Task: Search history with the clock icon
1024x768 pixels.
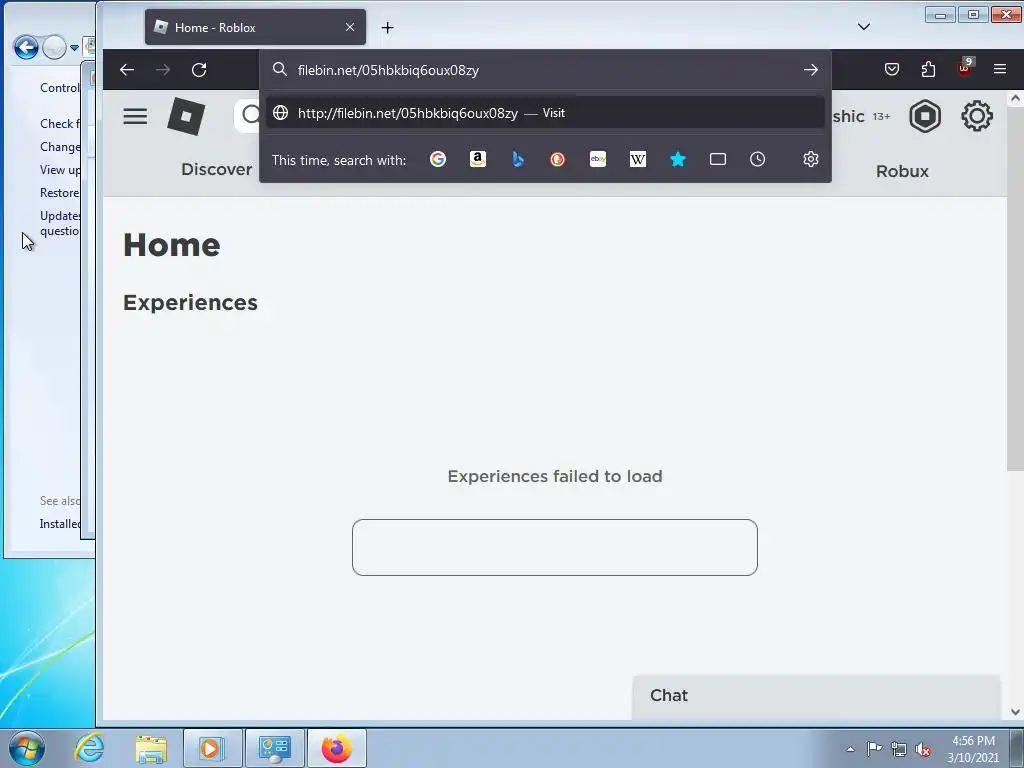Action: pos(758,159)
